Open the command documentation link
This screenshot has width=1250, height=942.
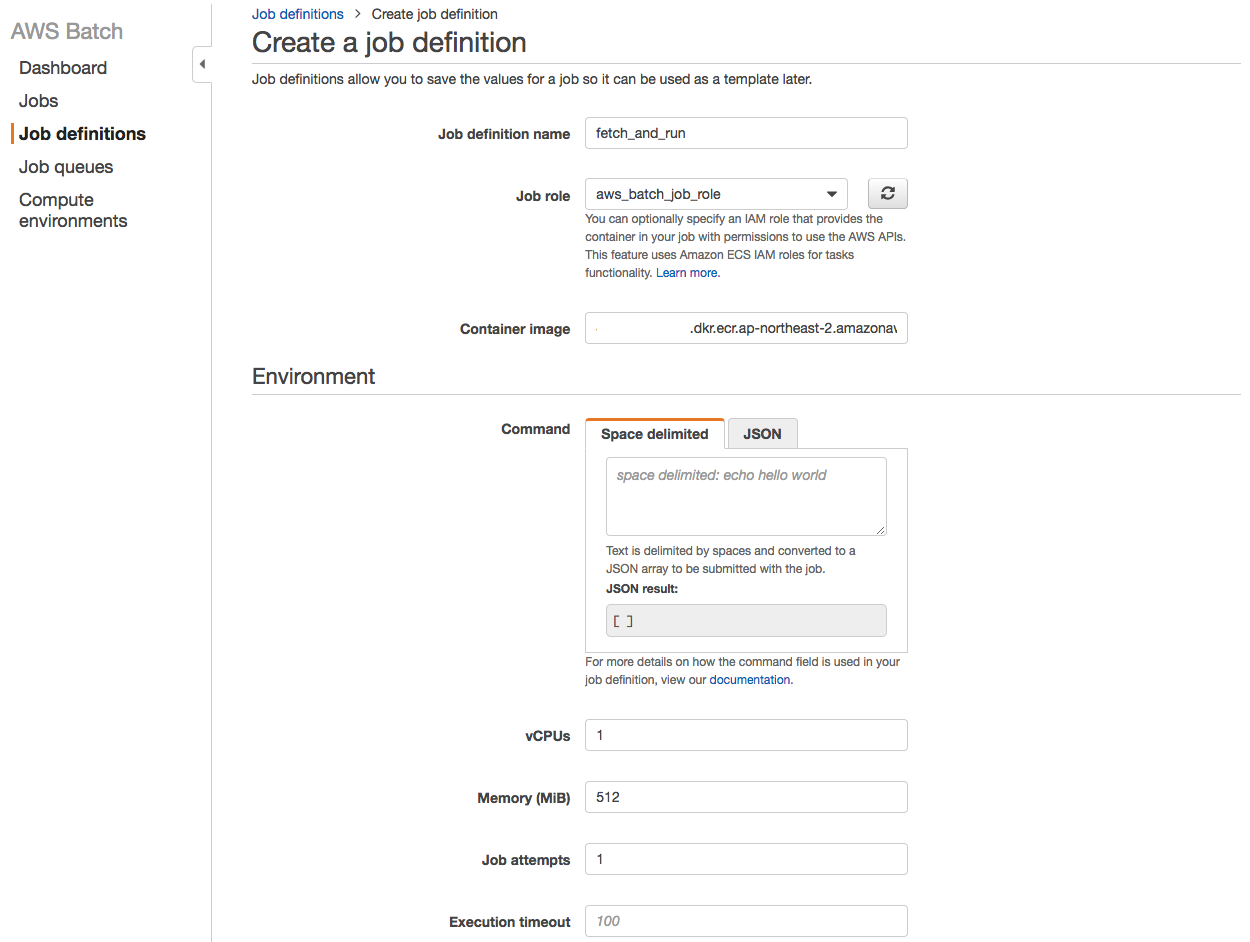pyautogui.click(x=750, y=680)
